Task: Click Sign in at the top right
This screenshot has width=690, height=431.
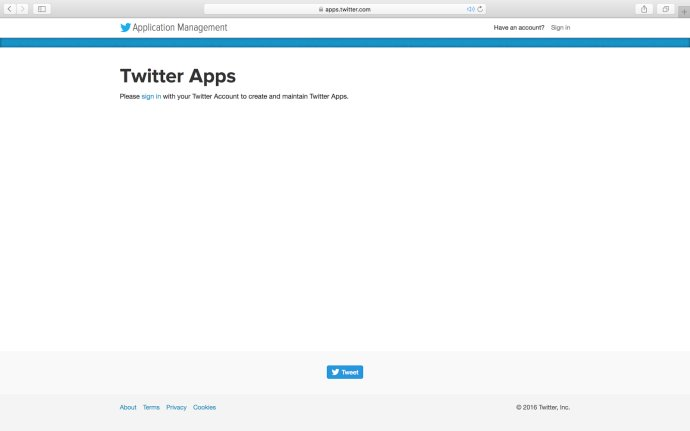Action: (560, 27)
